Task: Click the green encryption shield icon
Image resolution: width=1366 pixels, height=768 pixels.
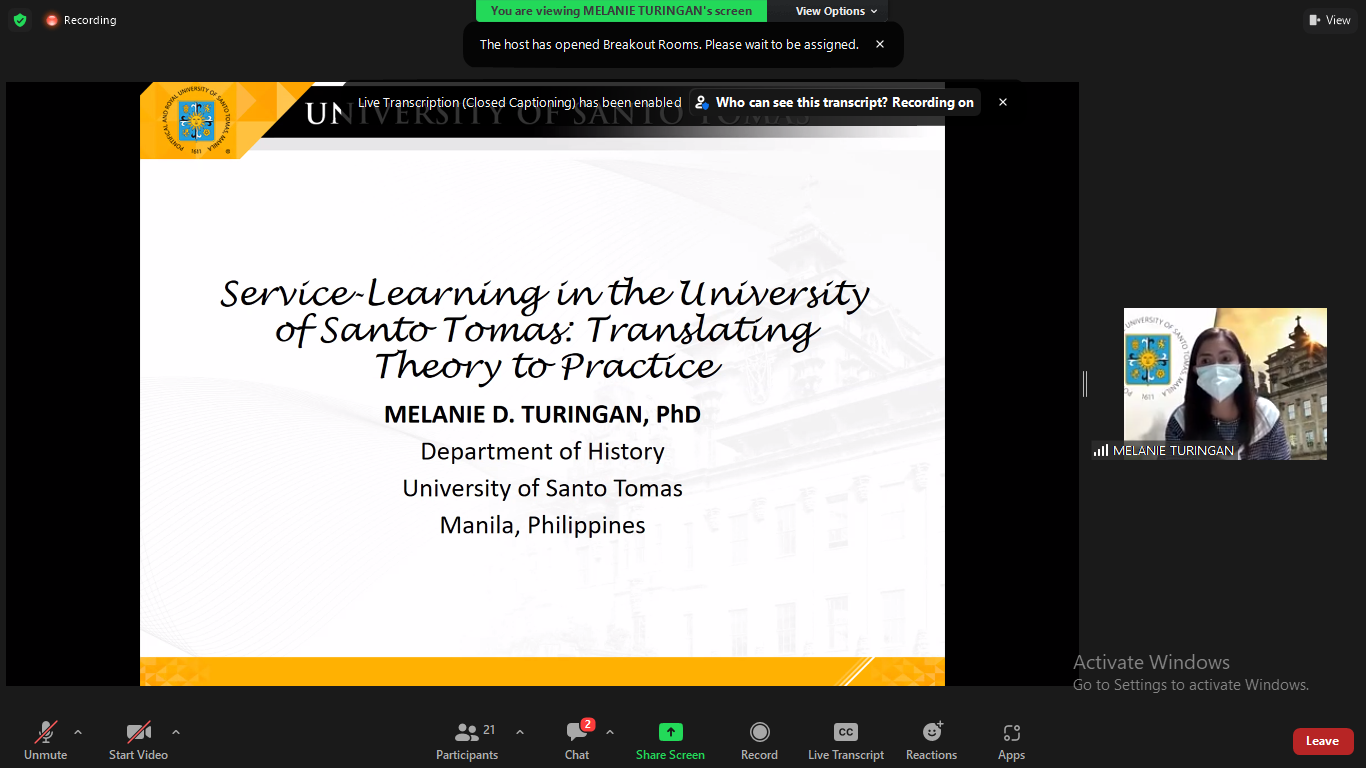Action: point(20,20)
